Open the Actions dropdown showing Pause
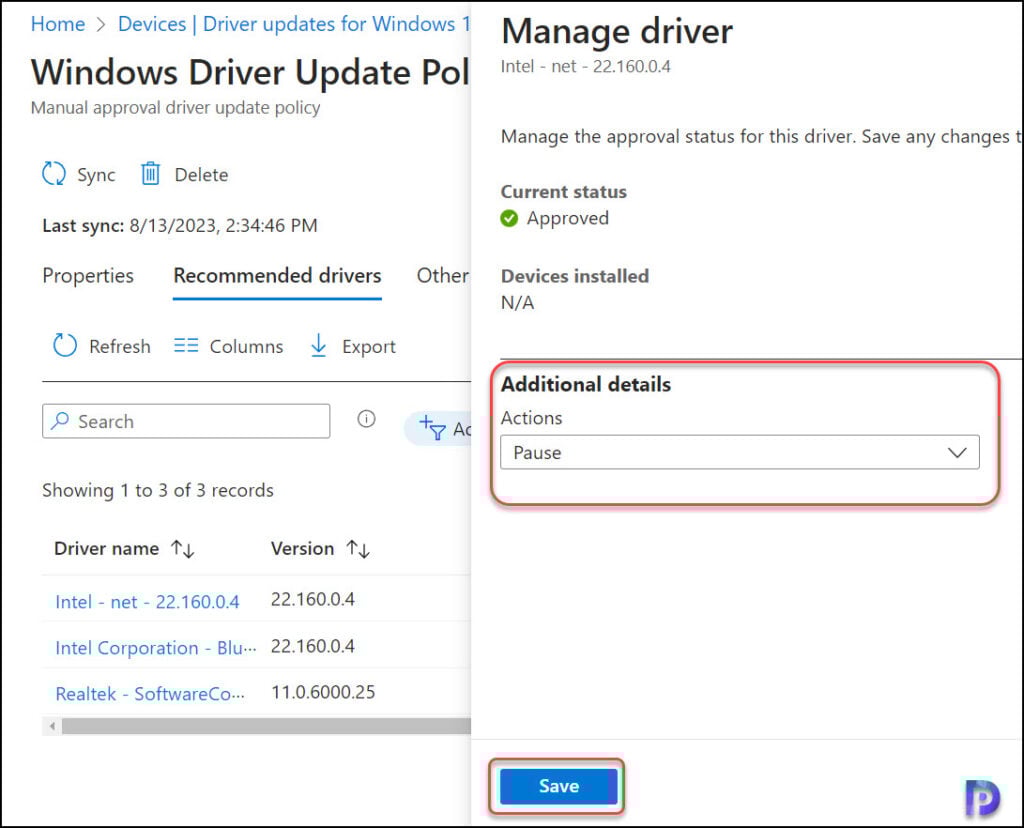The width and height of the screenshot is (1024, 828). [x=739, y=453]
